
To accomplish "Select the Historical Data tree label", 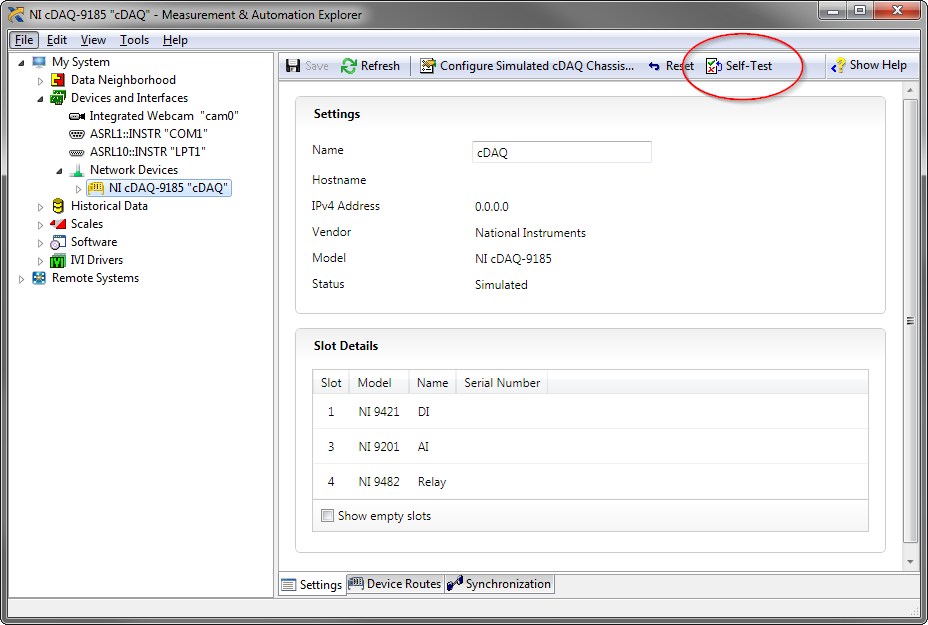I will (x=109, y=206).
